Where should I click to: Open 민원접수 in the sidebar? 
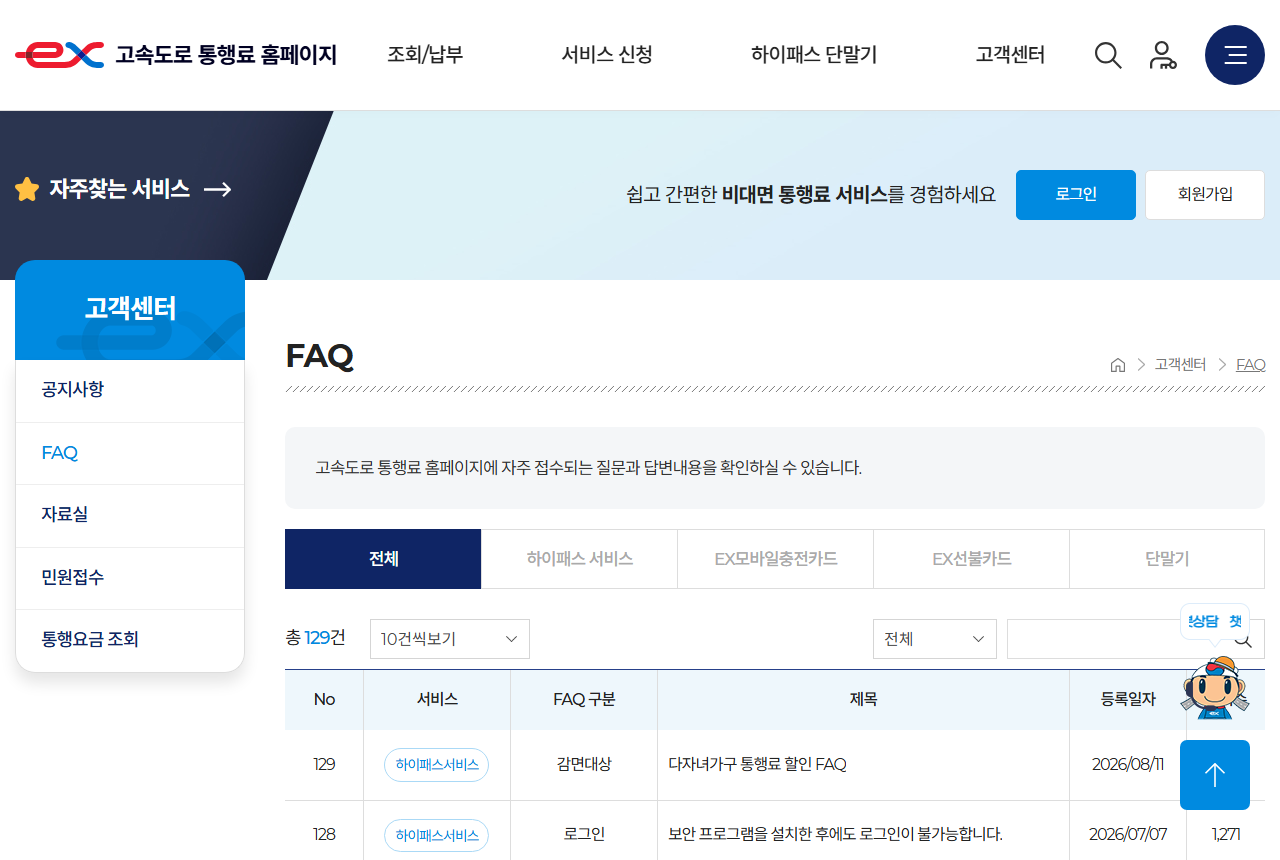click(130, 578)
